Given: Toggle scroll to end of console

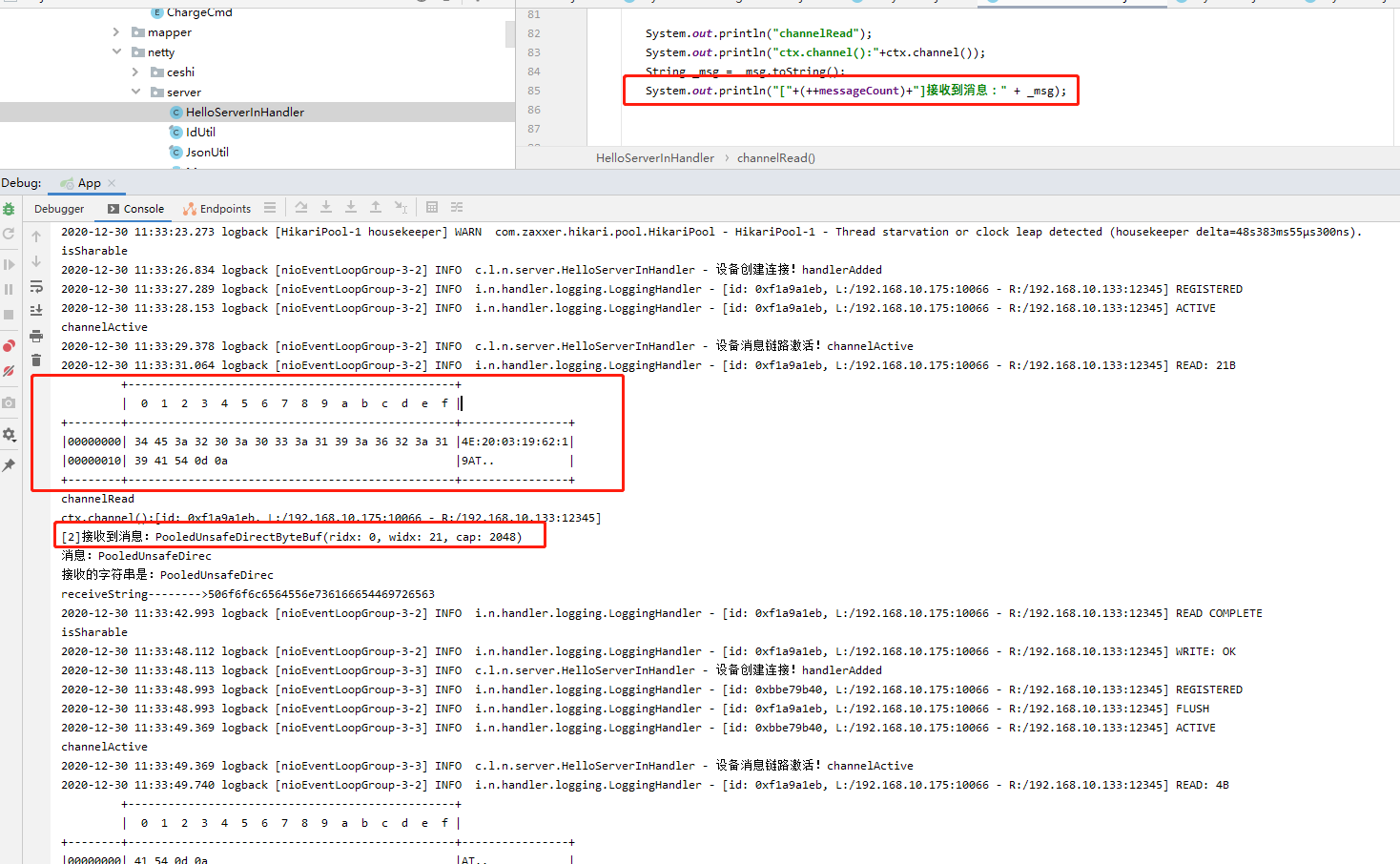Looking at the screenshot, I should [x=36, y=311].
